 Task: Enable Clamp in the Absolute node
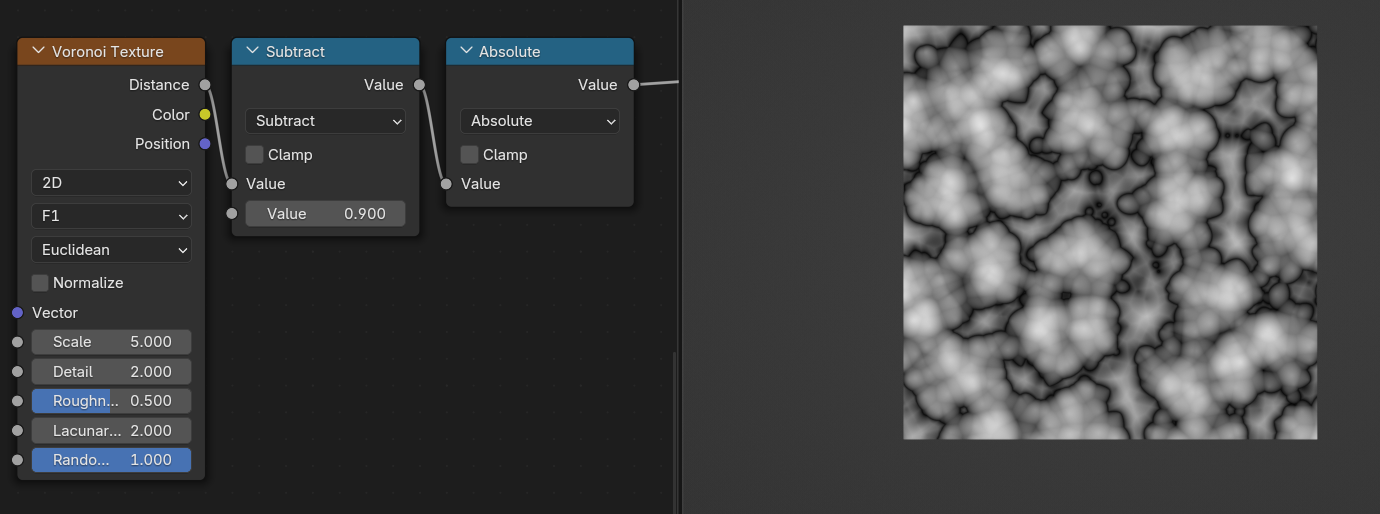click(x=469, y=155)
